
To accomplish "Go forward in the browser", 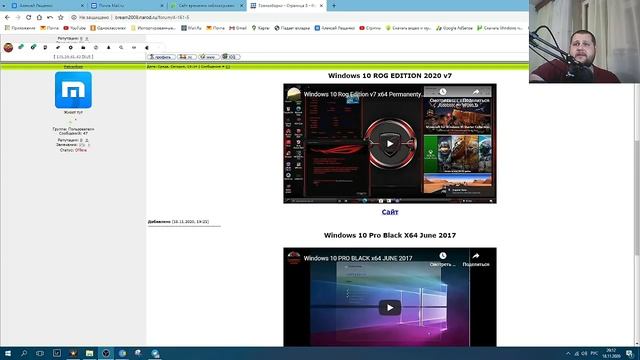I will pos(18,18).
